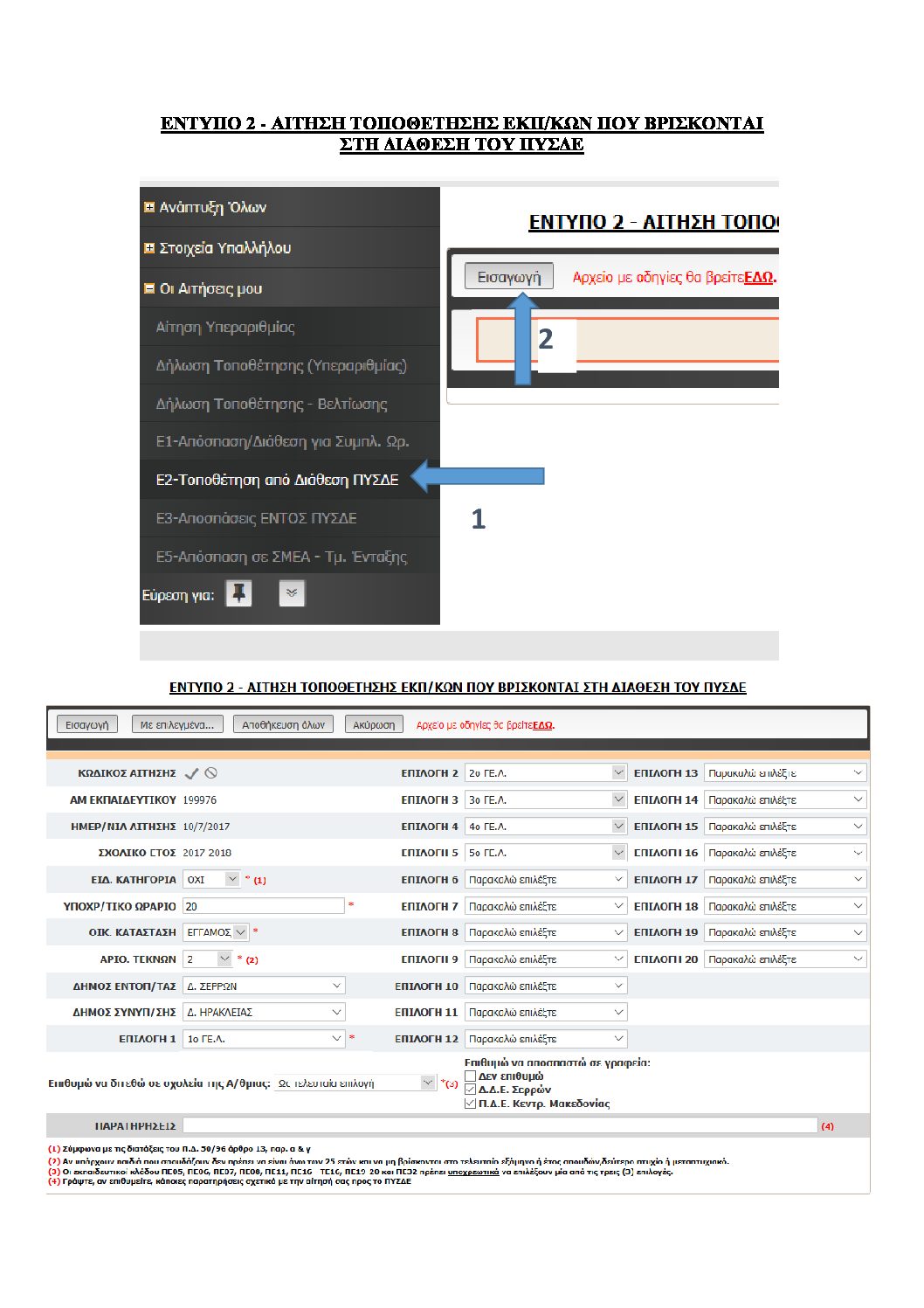Open the ΕΠΙΛΟΓΗ 3 dropdown
The height and width of the screenshot is (1308, 924).
(546, 799)
